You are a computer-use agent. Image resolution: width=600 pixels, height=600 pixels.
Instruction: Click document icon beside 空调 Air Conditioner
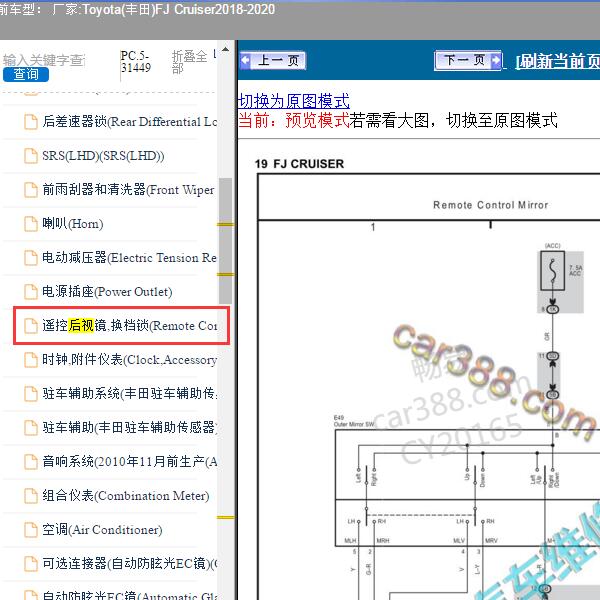[31, 530]
